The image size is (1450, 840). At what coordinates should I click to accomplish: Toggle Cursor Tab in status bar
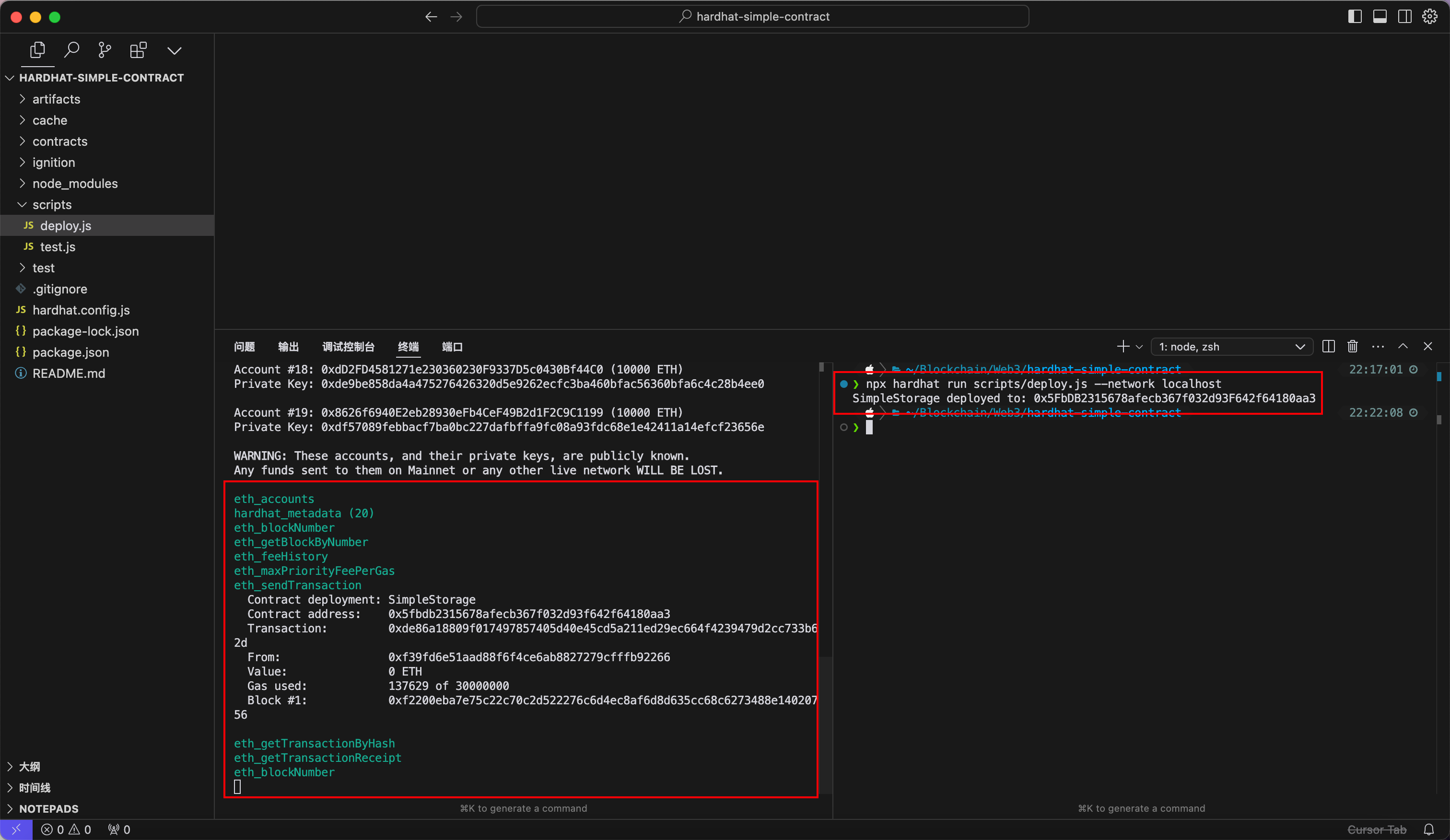point(1377,829)
